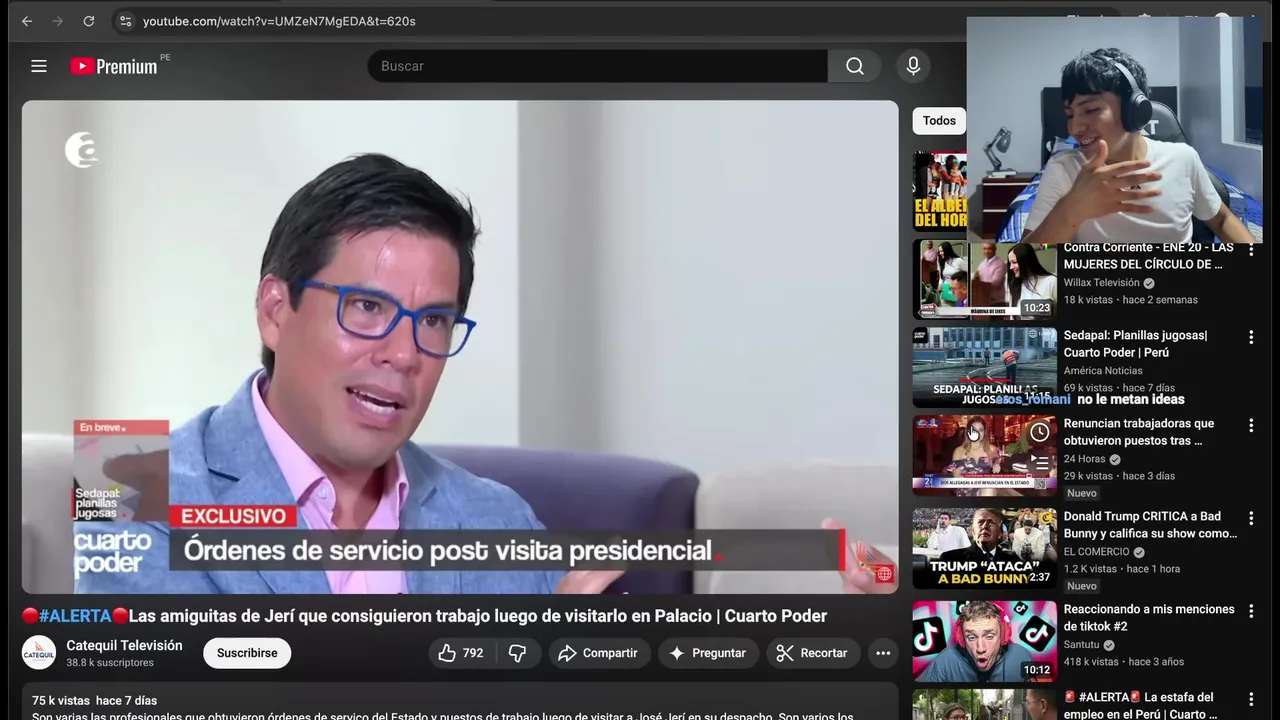Click the Compartir share button
The height and width of the screenshot is (720, 1280).
[598, 653]
